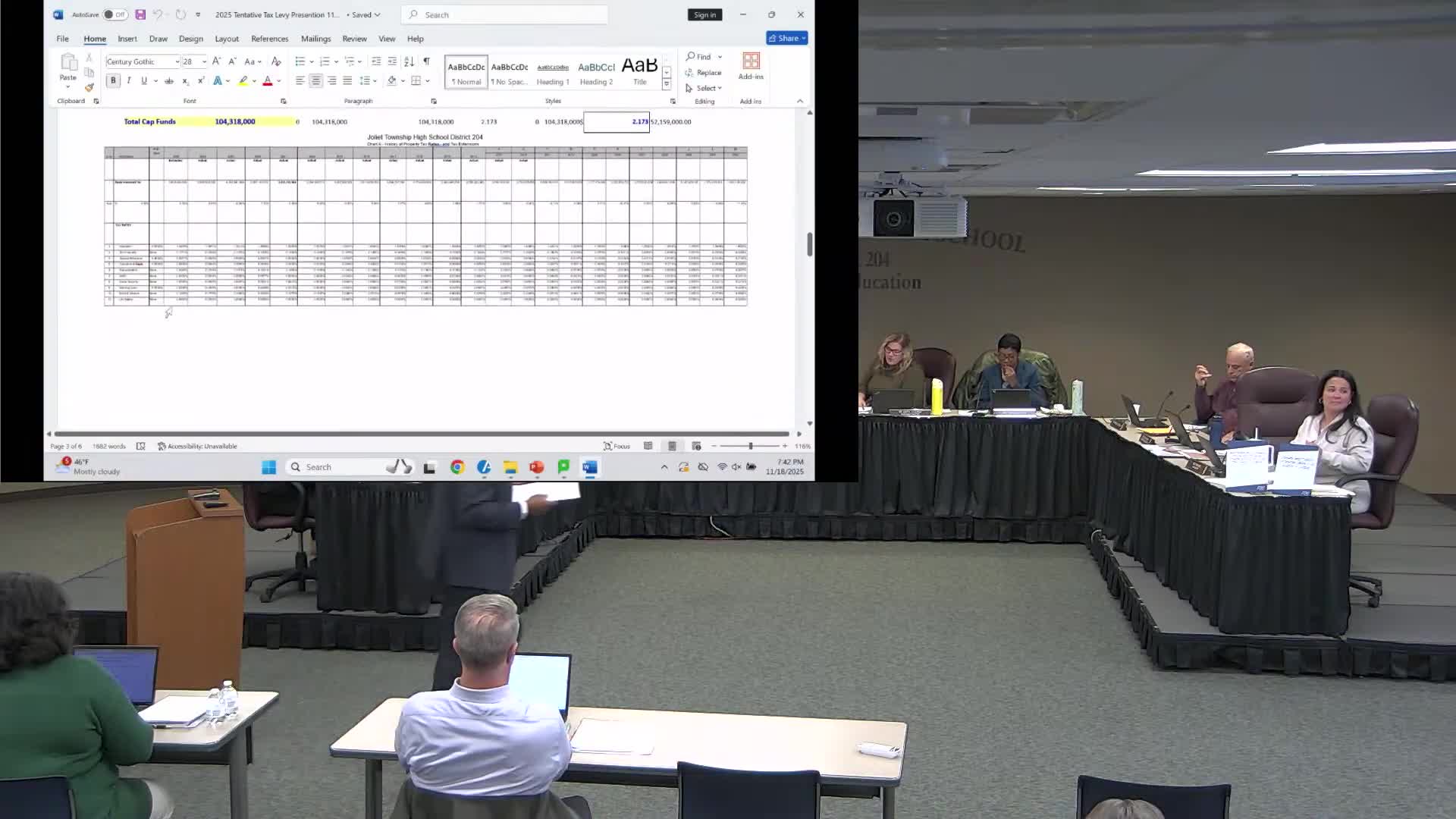The image size is (1456, 819).
Task: Open the Select dropdown in Editing group
Action: pyautogui.click(x=706, y=88)
